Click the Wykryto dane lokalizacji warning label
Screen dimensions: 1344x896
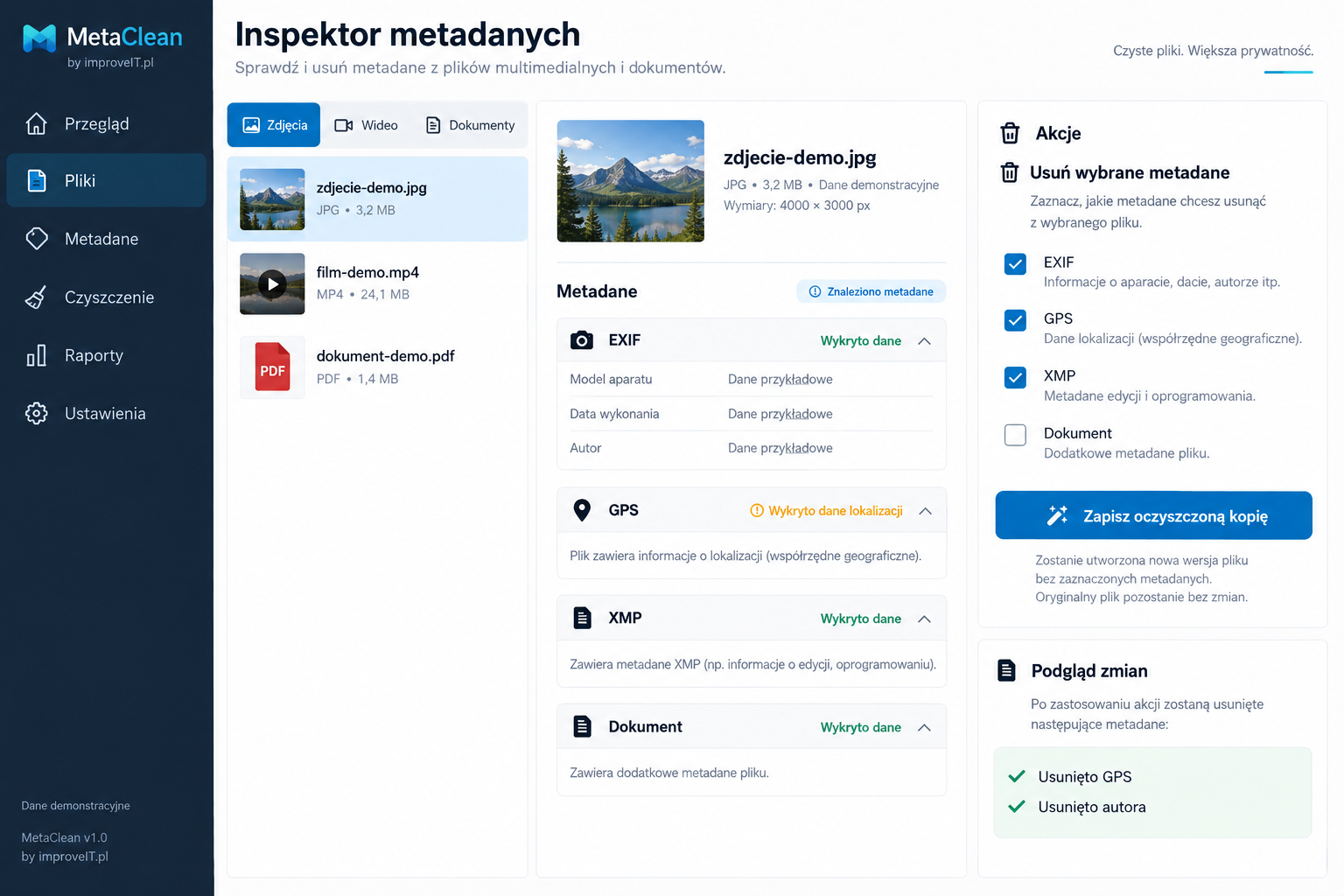(827, 511)
